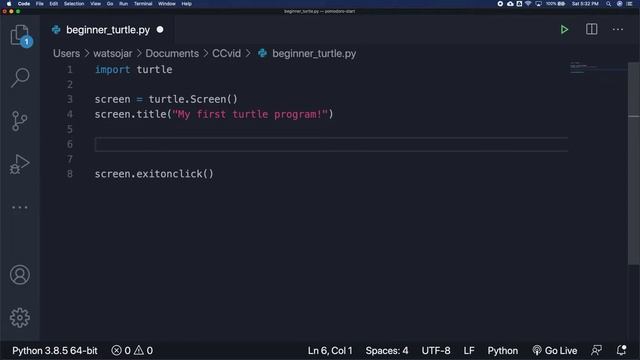Open the View menu
640x360 pixels.
[x=96, y=4]
